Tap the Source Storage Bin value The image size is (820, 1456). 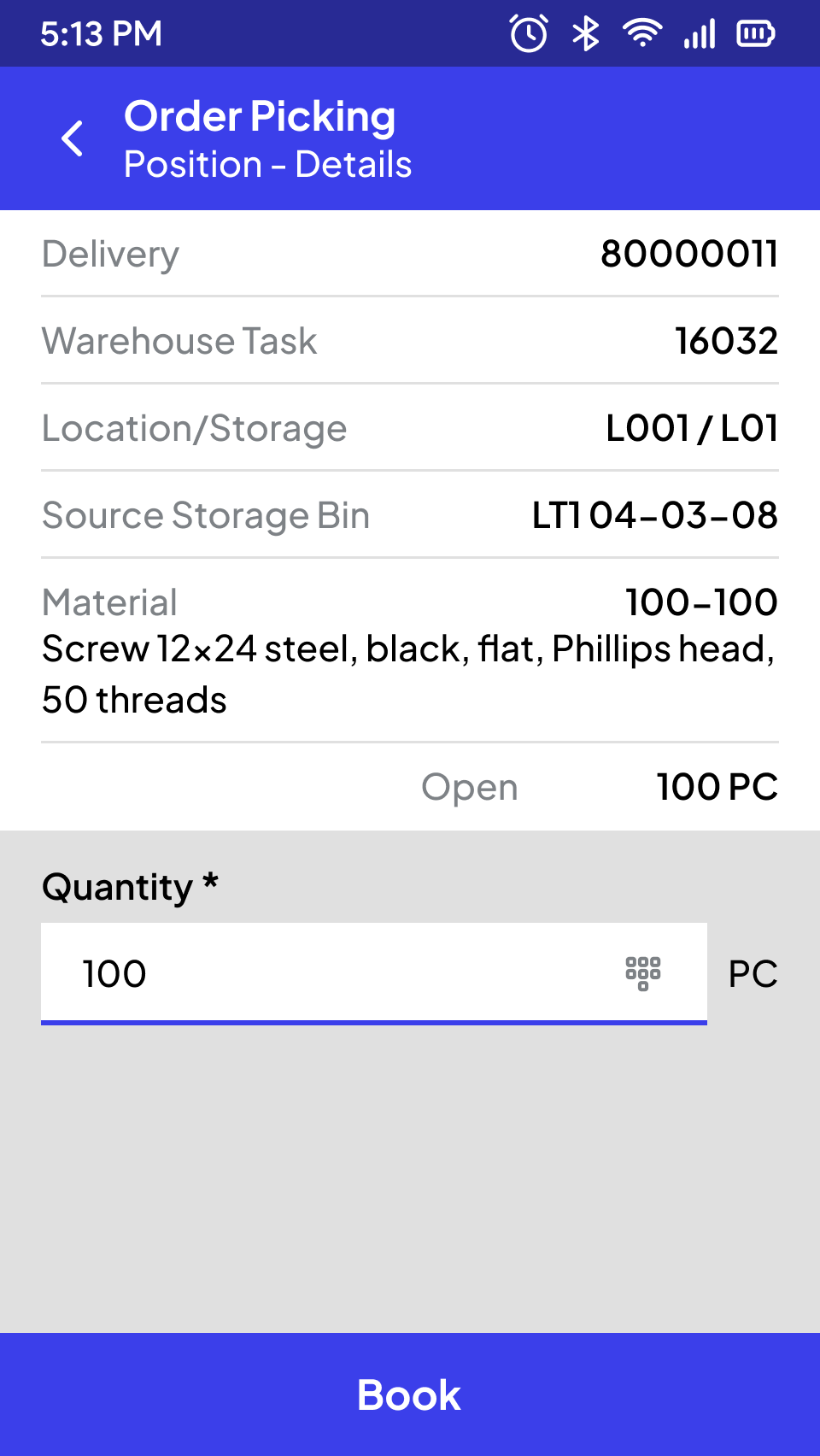coord(654,515)
